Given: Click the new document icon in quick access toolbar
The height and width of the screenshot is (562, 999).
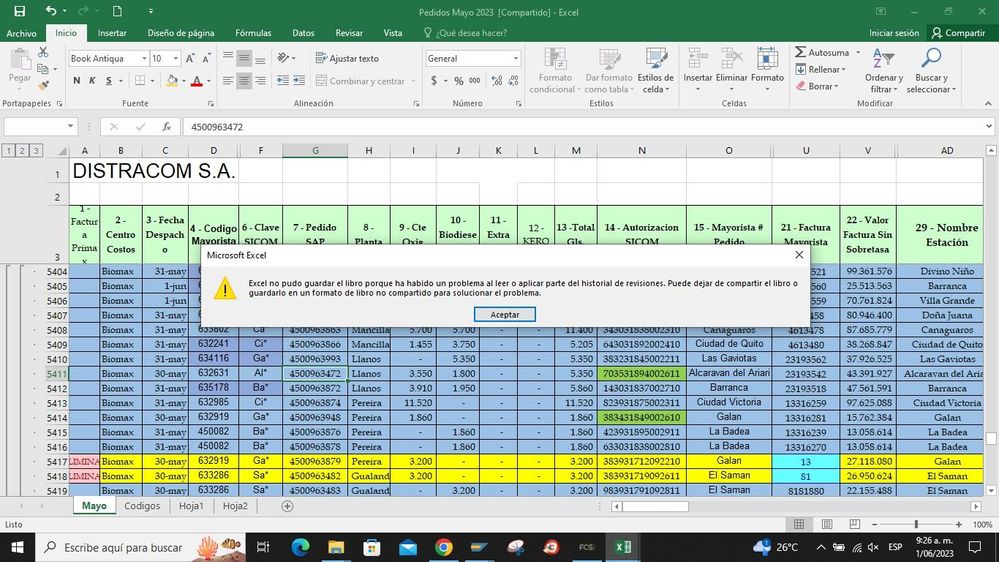Looking at the screenshot, I should [117, 11].
